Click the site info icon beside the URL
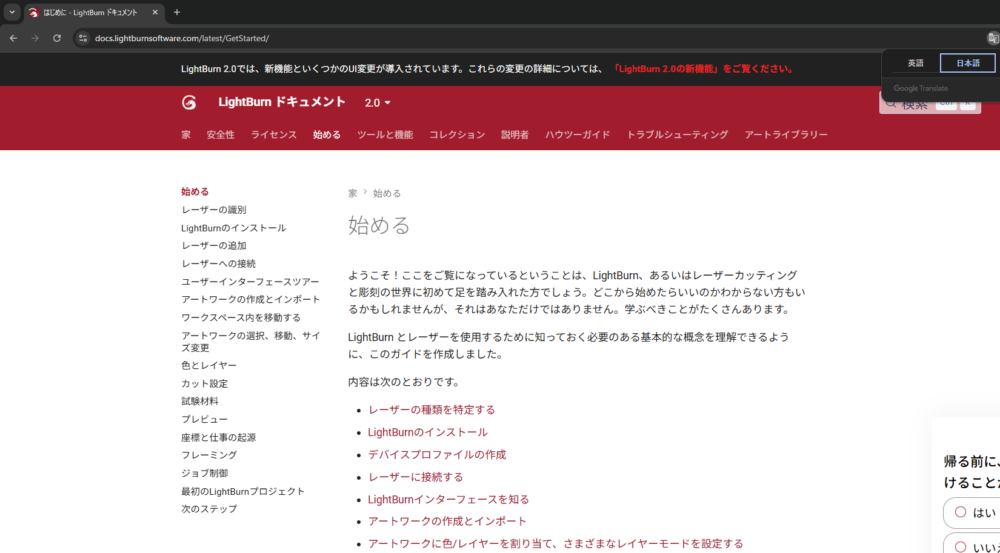Screen dimensions: 1000x553 coord(83,38)
